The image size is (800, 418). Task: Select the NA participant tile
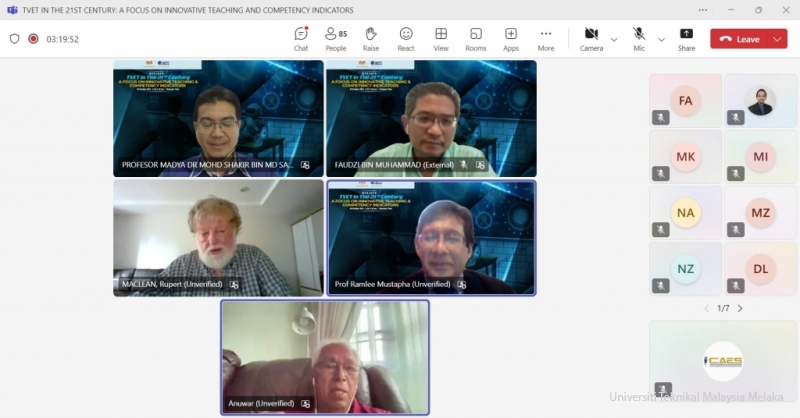pos(685,213)
